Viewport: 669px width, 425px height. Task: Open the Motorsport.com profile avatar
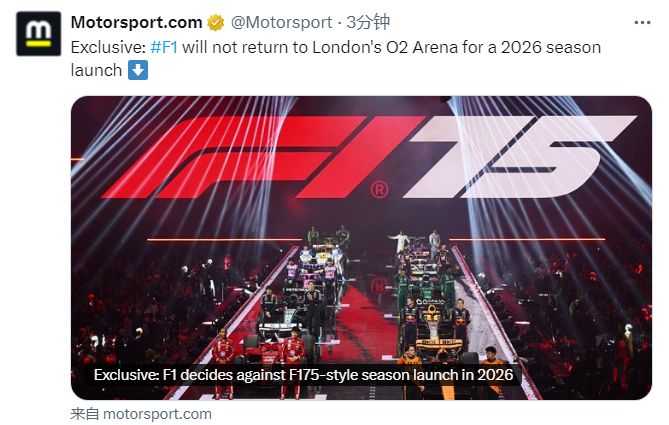tap(38, 34)
